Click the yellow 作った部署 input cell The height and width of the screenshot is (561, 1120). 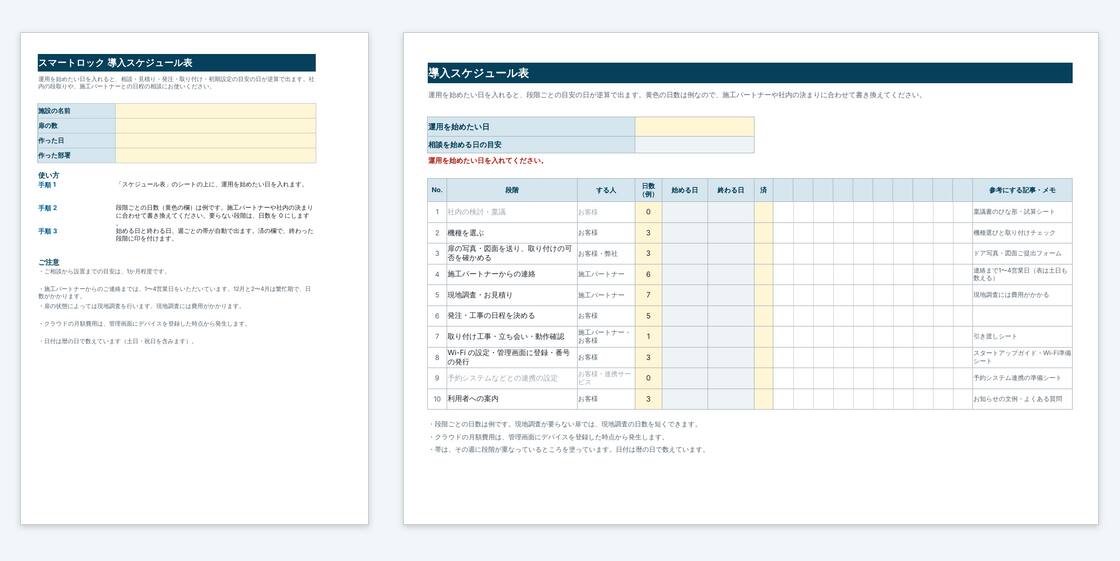tap(215, 156)
